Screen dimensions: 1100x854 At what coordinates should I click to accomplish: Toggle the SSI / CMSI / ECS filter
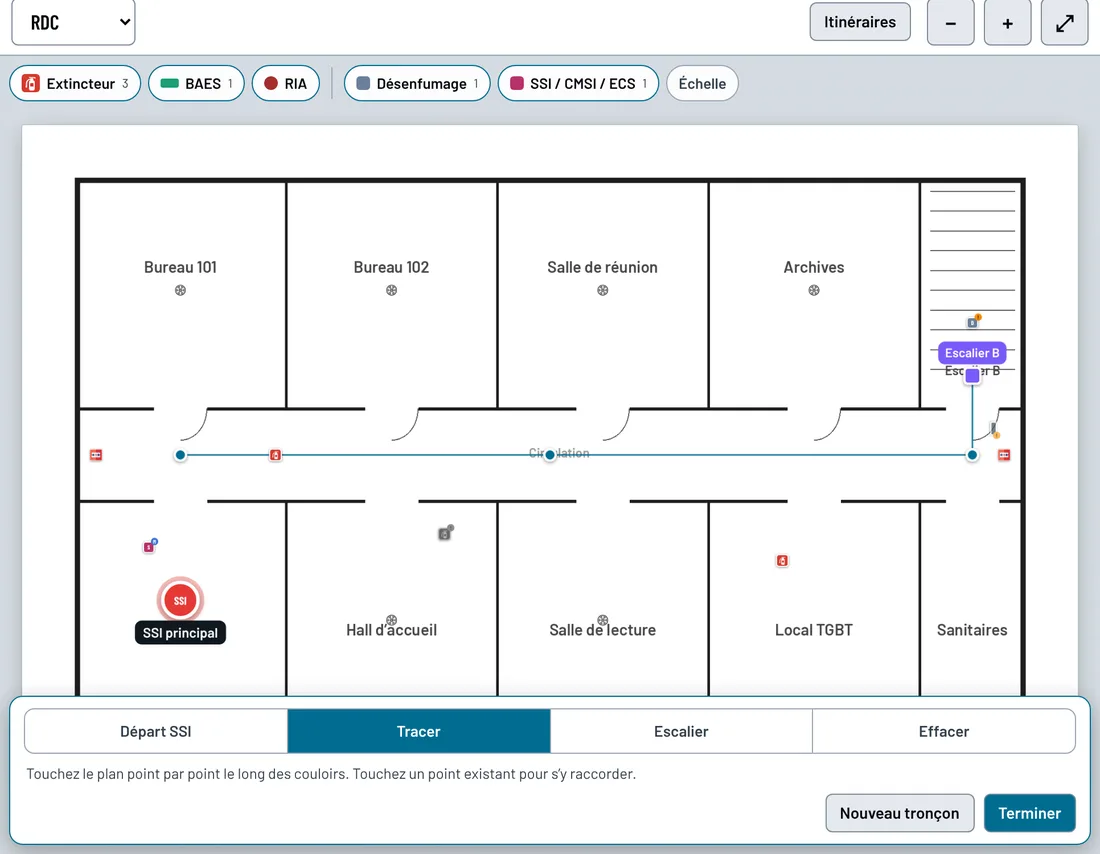point(578,84)
